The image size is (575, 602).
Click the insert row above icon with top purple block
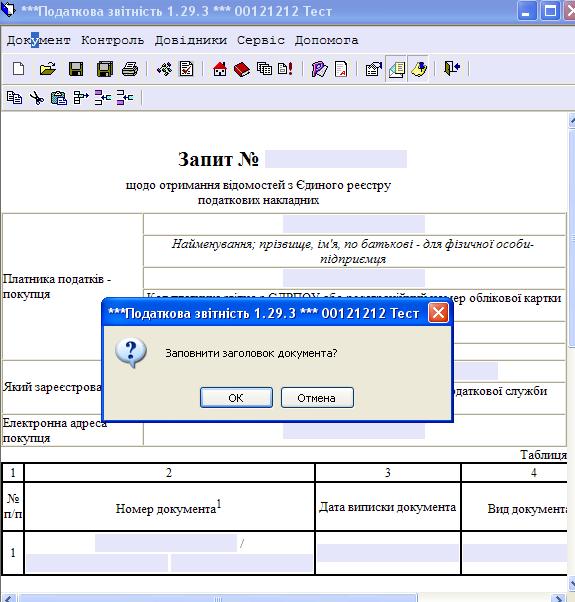click(103, 98)
